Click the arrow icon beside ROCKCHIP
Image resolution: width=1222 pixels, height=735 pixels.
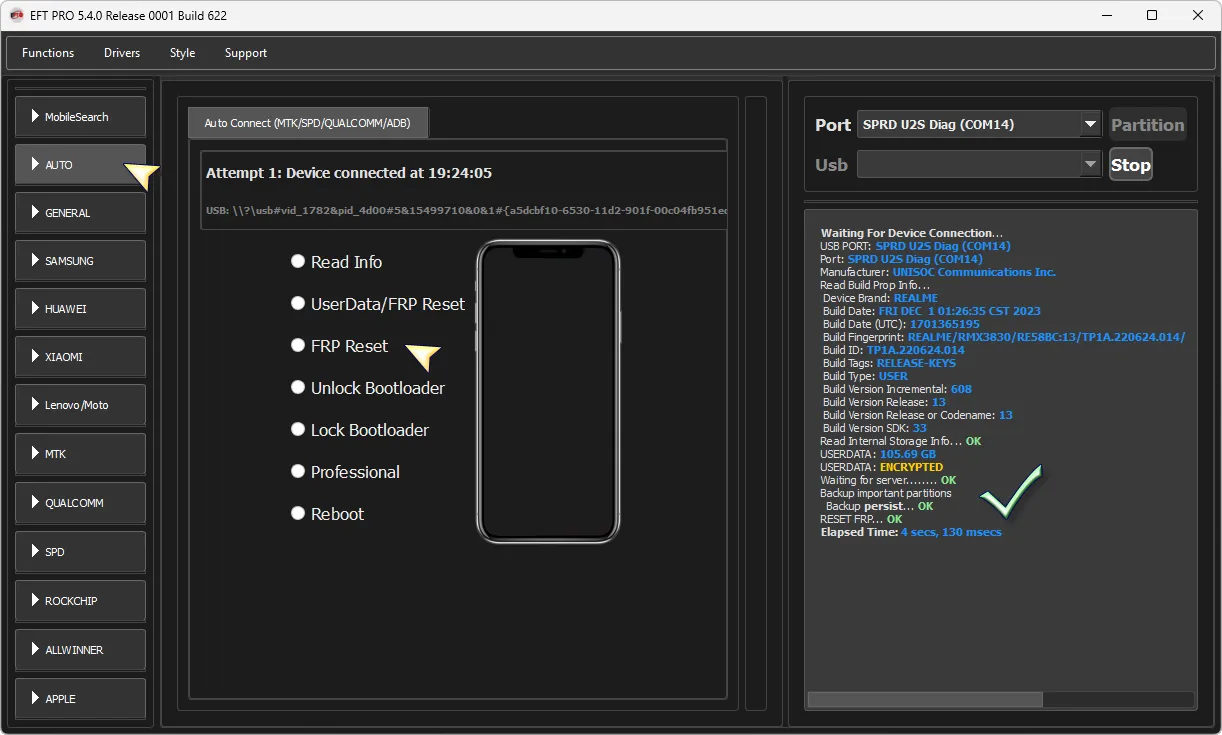pyautogui.click(x=35, y=601)
